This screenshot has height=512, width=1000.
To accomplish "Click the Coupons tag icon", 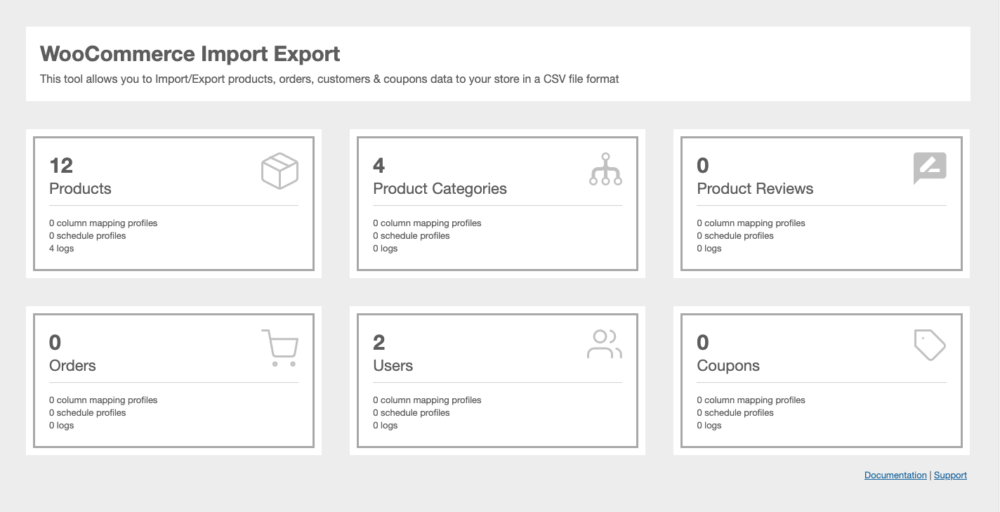I will [929, 345].
